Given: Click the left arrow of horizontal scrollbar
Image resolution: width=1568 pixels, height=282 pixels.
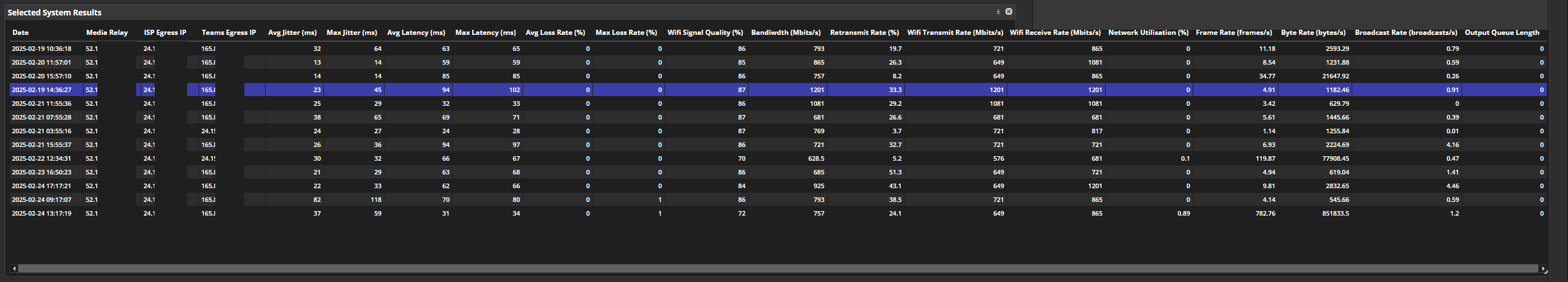Looking at the screenshot, I should click(15, 268).
